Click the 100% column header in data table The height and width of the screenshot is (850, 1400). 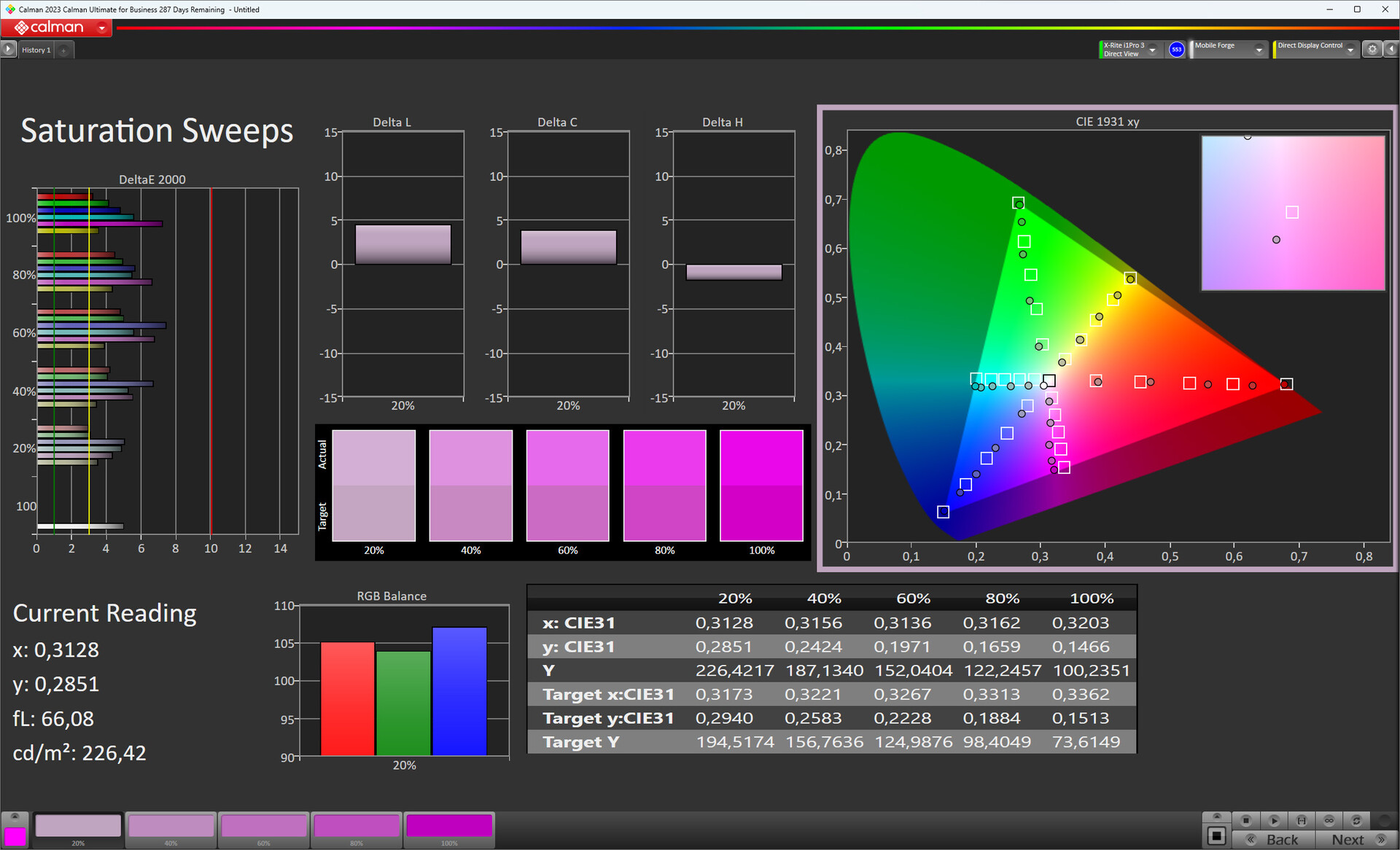pyautogui.click(x=1092, y=598)
